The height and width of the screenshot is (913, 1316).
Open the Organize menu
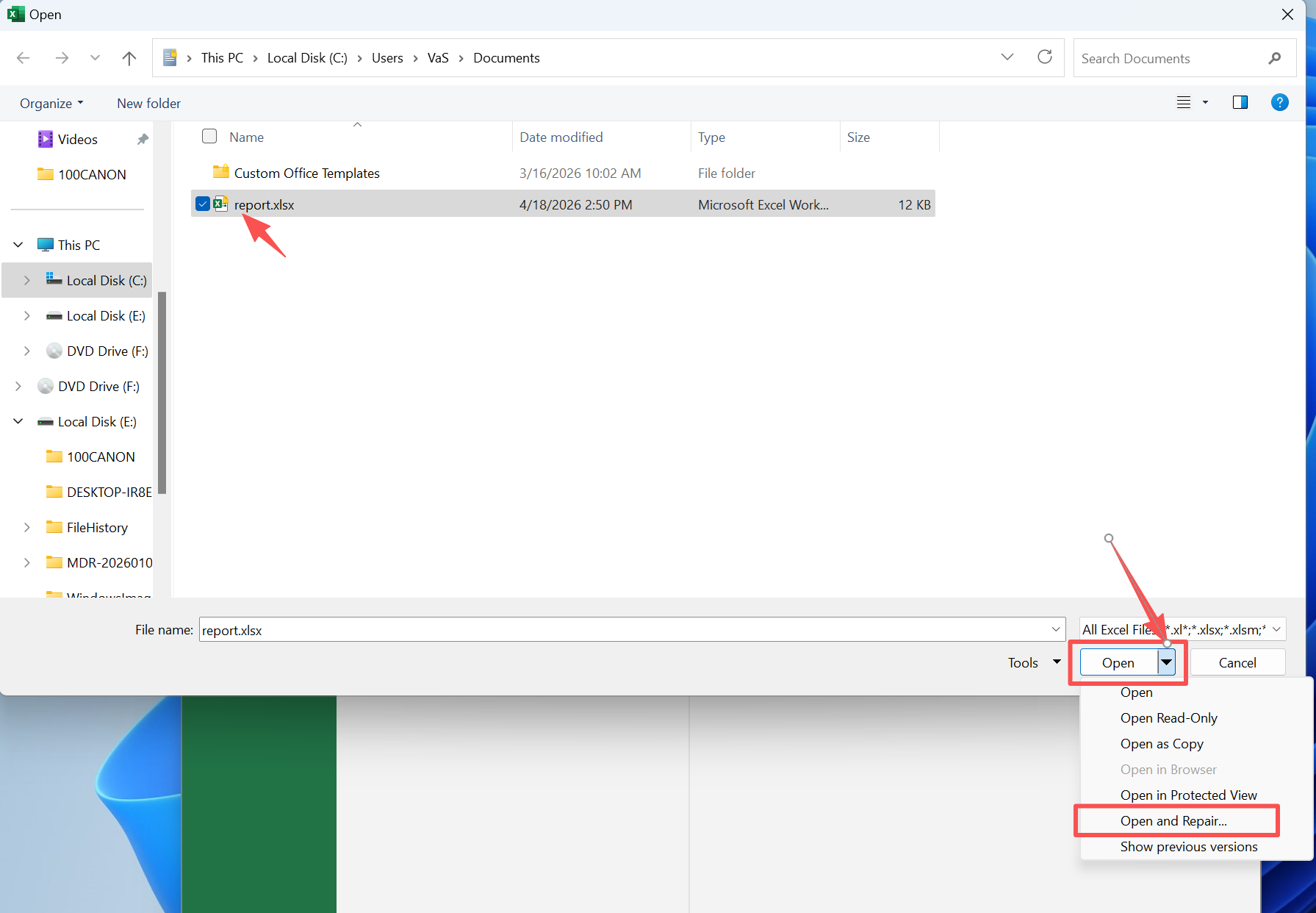(x=51, y=104)
